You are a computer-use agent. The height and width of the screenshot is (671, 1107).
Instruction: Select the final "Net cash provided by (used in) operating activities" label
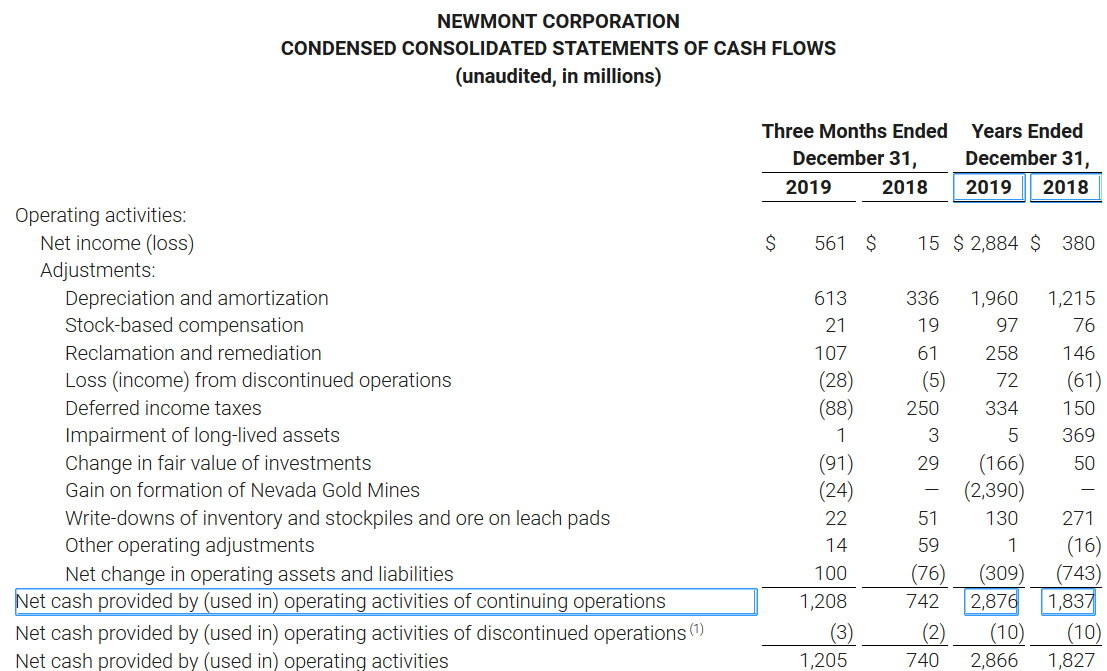(232, 660)
